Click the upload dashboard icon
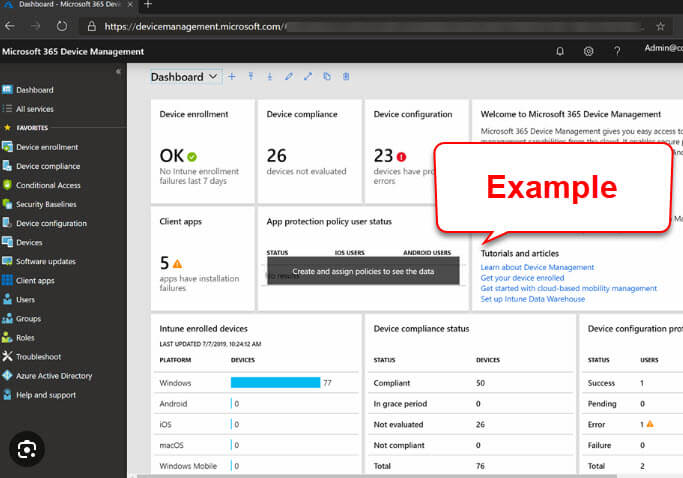This screenshot has height=478, width=683. point(251,77)
